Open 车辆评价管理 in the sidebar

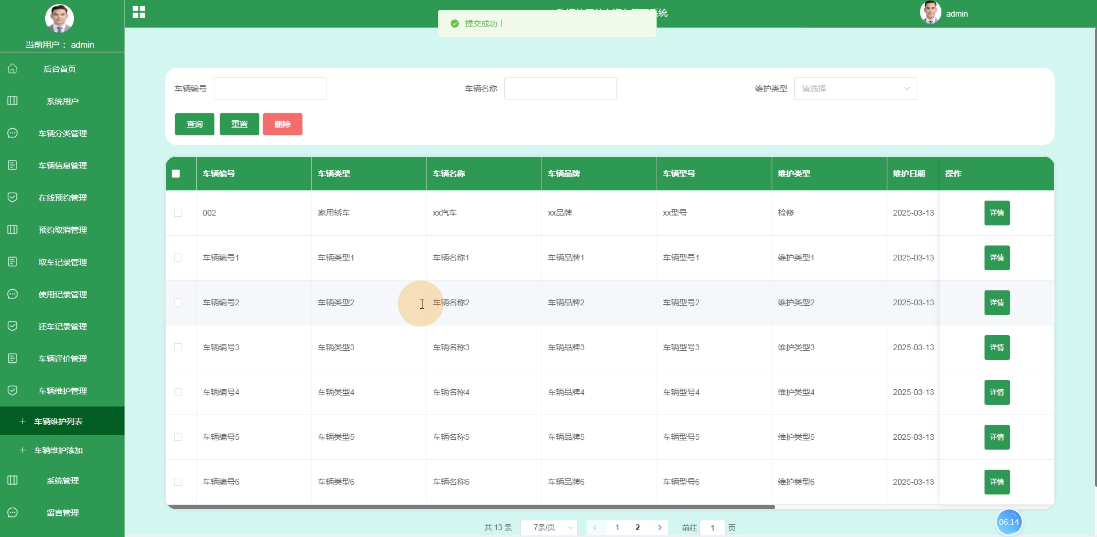(x=62, y=358)
